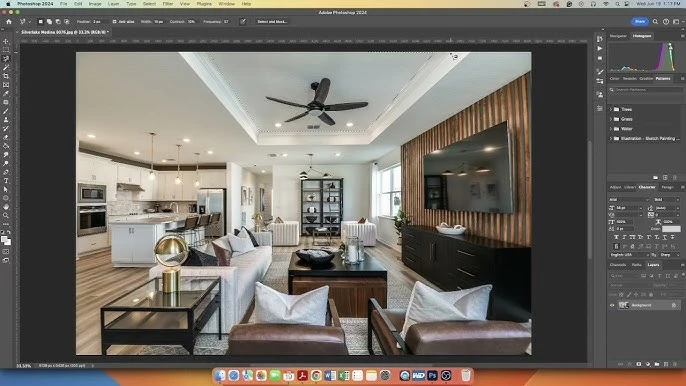Image resolution: width=686 pixels, height=386 pixels.
Task: Click the Share button
Action: pos(640,21)
